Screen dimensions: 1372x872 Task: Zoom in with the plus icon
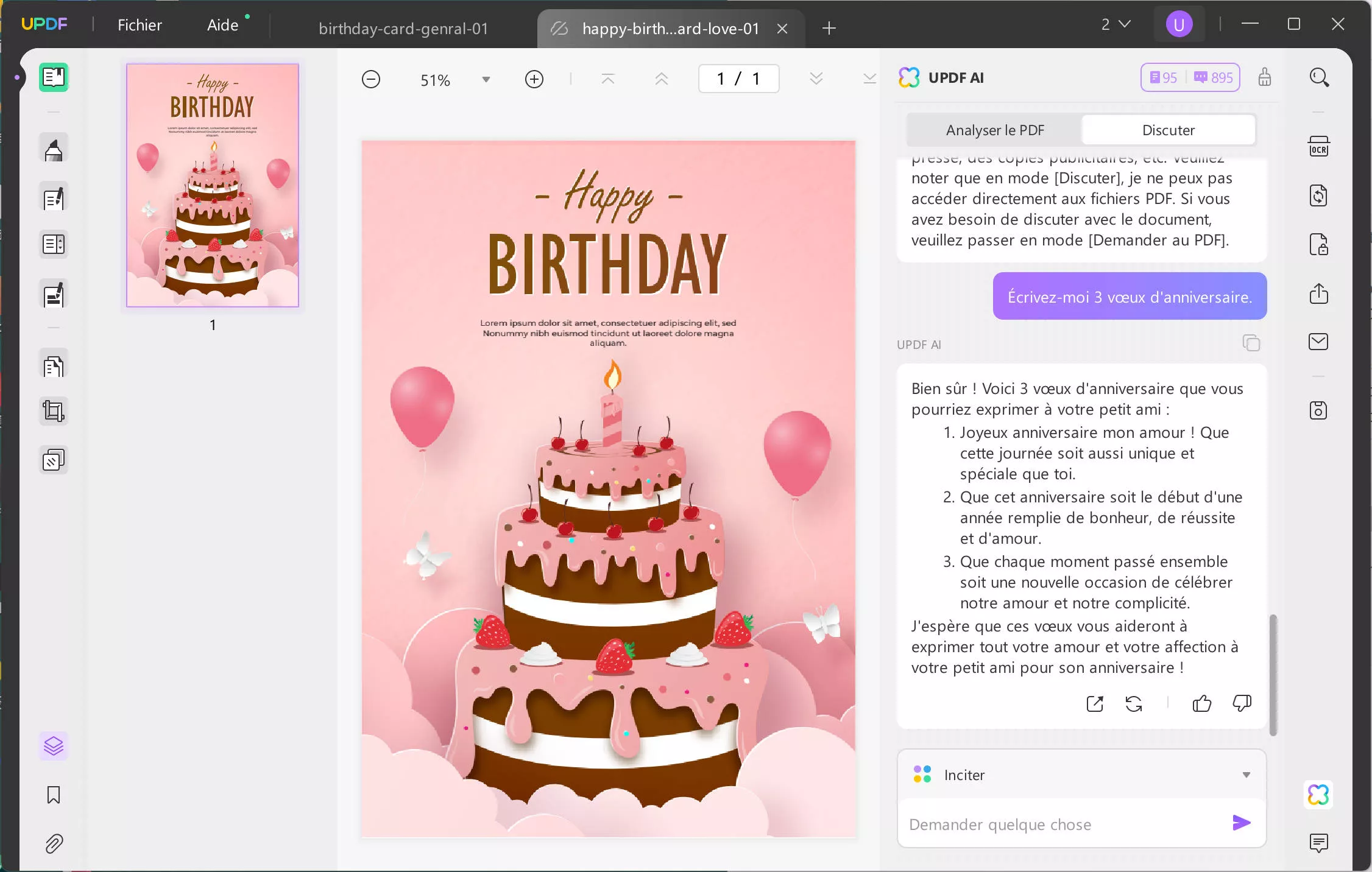pyautogui.click(x=534, y=79)
